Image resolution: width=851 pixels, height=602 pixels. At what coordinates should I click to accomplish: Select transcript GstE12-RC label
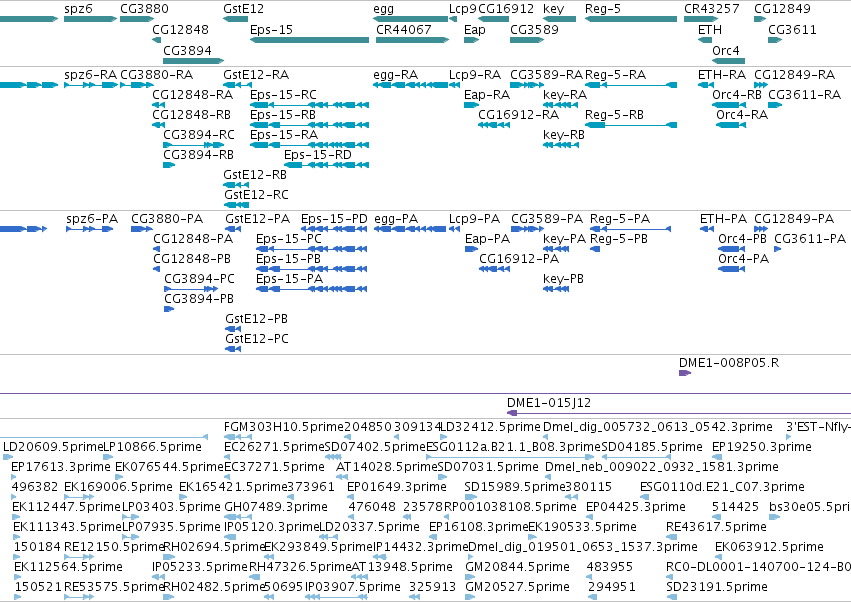256,195
